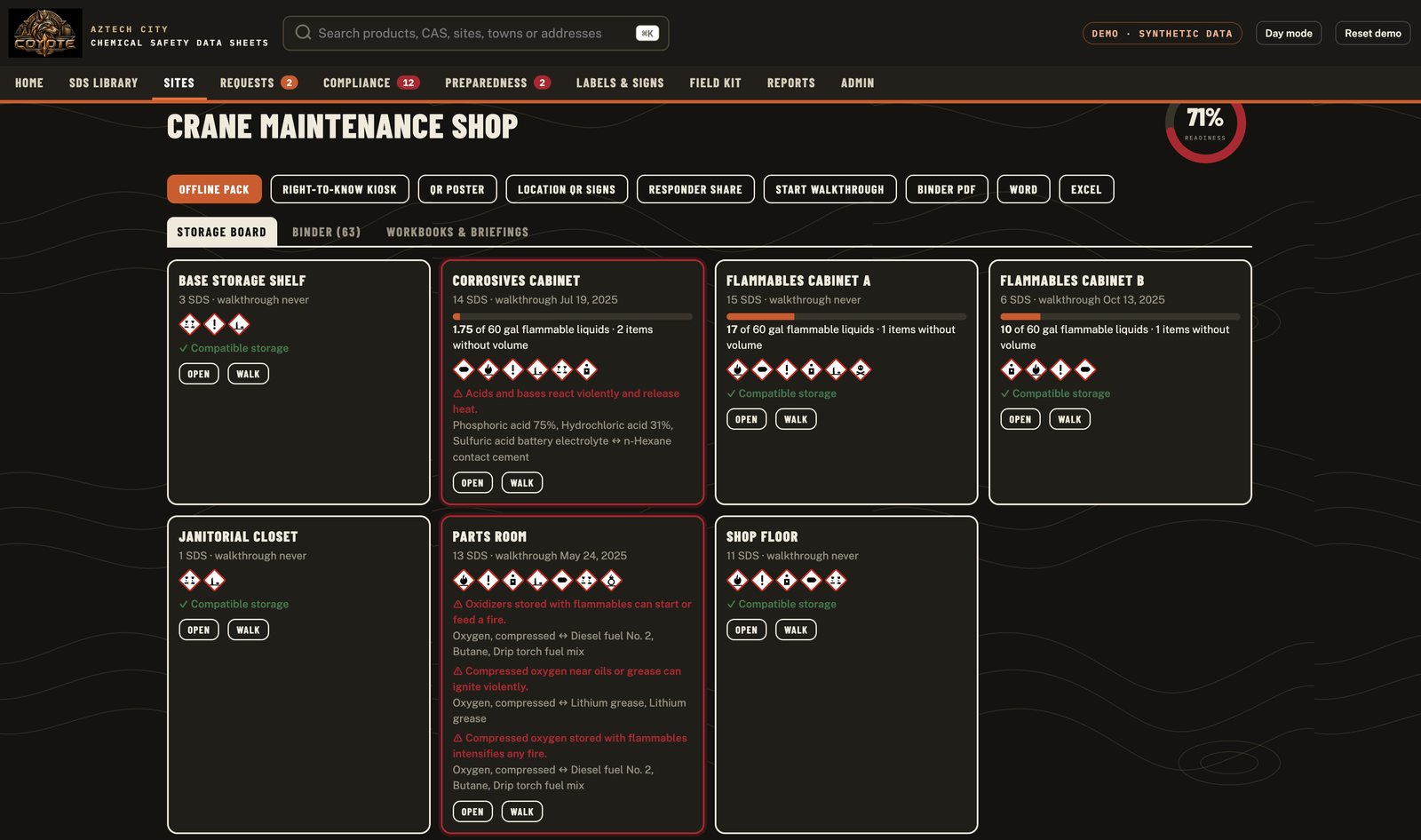The image size is (1421, 840).
Task: Click Walk on the Shop Floor card
Action: tap(796, 630)
